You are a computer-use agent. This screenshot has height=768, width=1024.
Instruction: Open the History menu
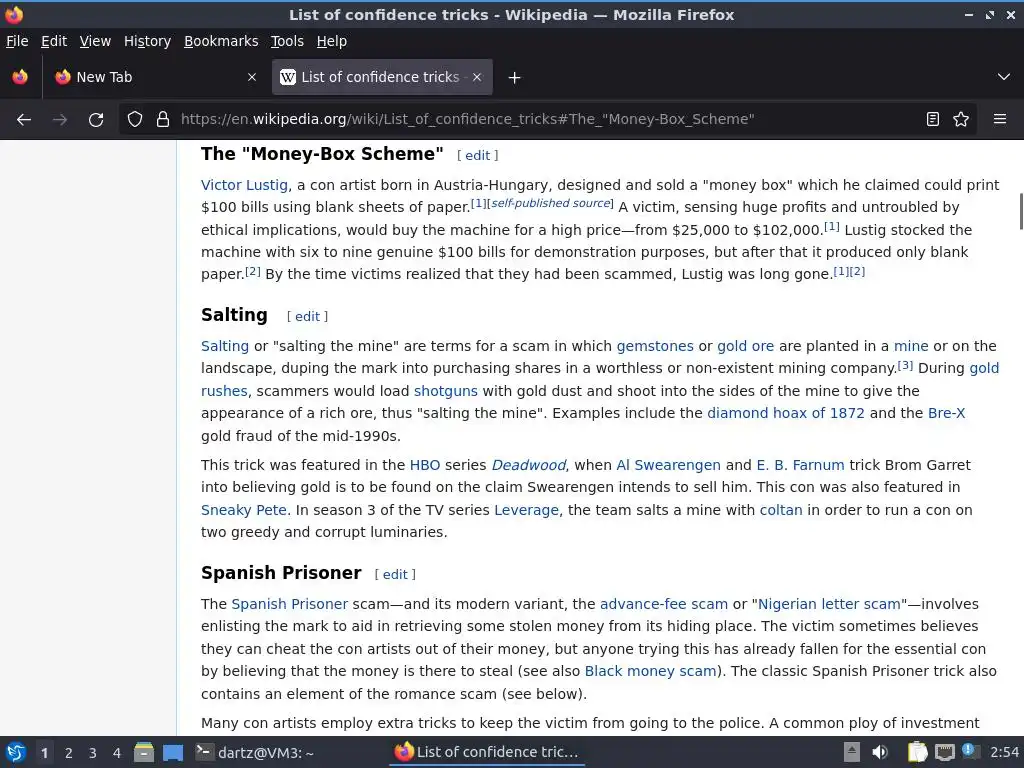pyautogui.click(x=148, y=41)
